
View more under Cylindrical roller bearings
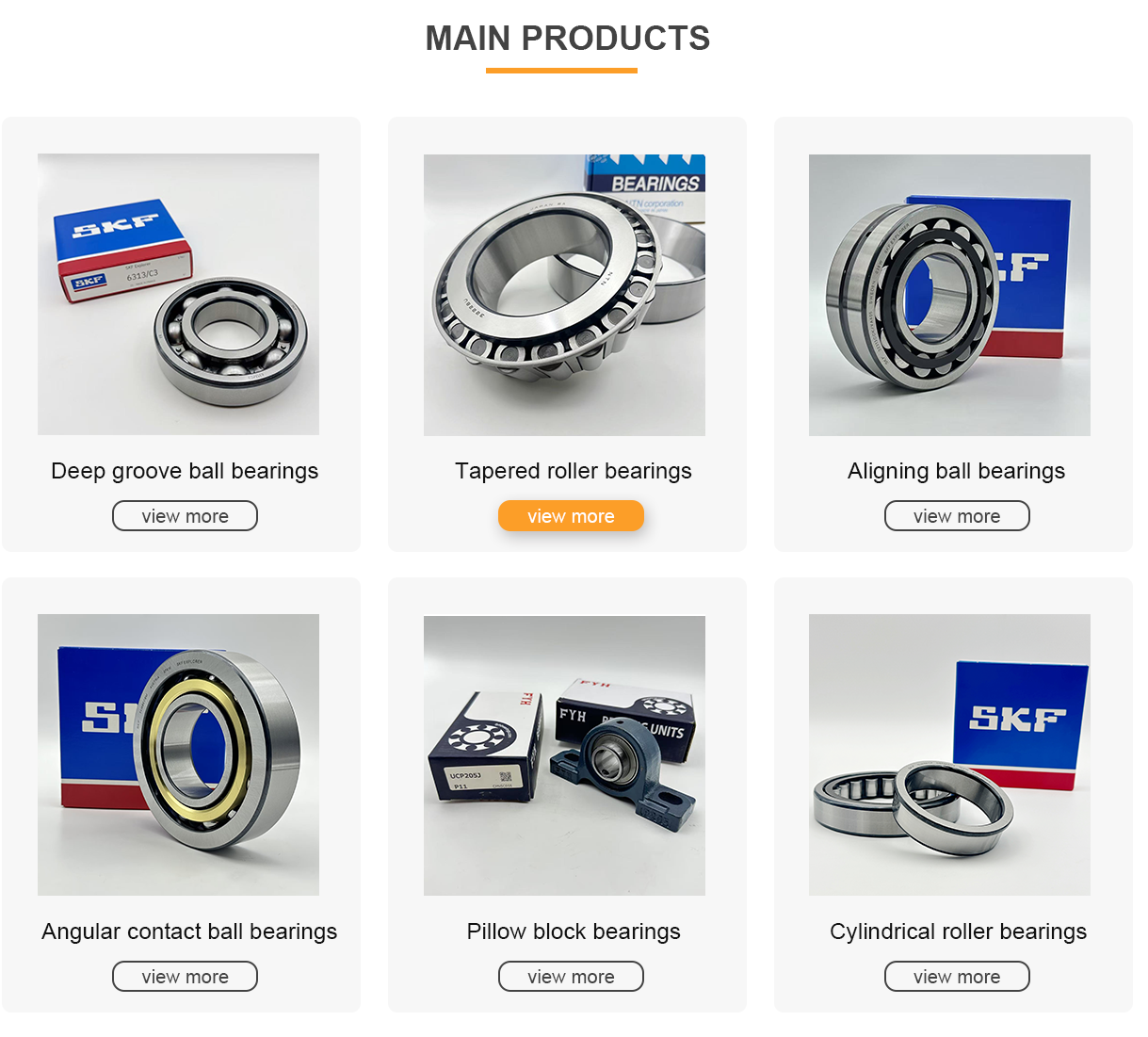[957, 977]
